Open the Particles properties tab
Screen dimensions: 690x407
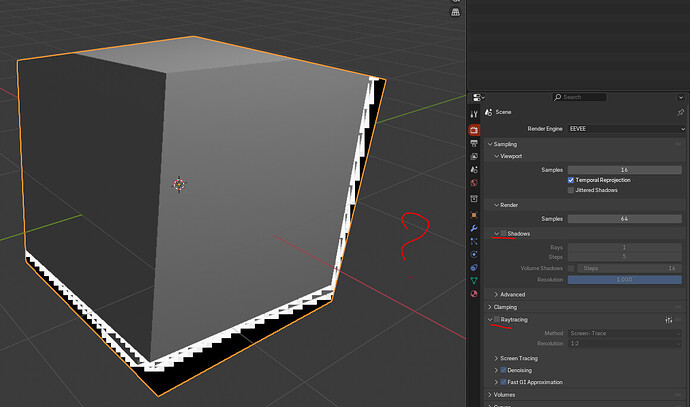(x=474, y=241)
